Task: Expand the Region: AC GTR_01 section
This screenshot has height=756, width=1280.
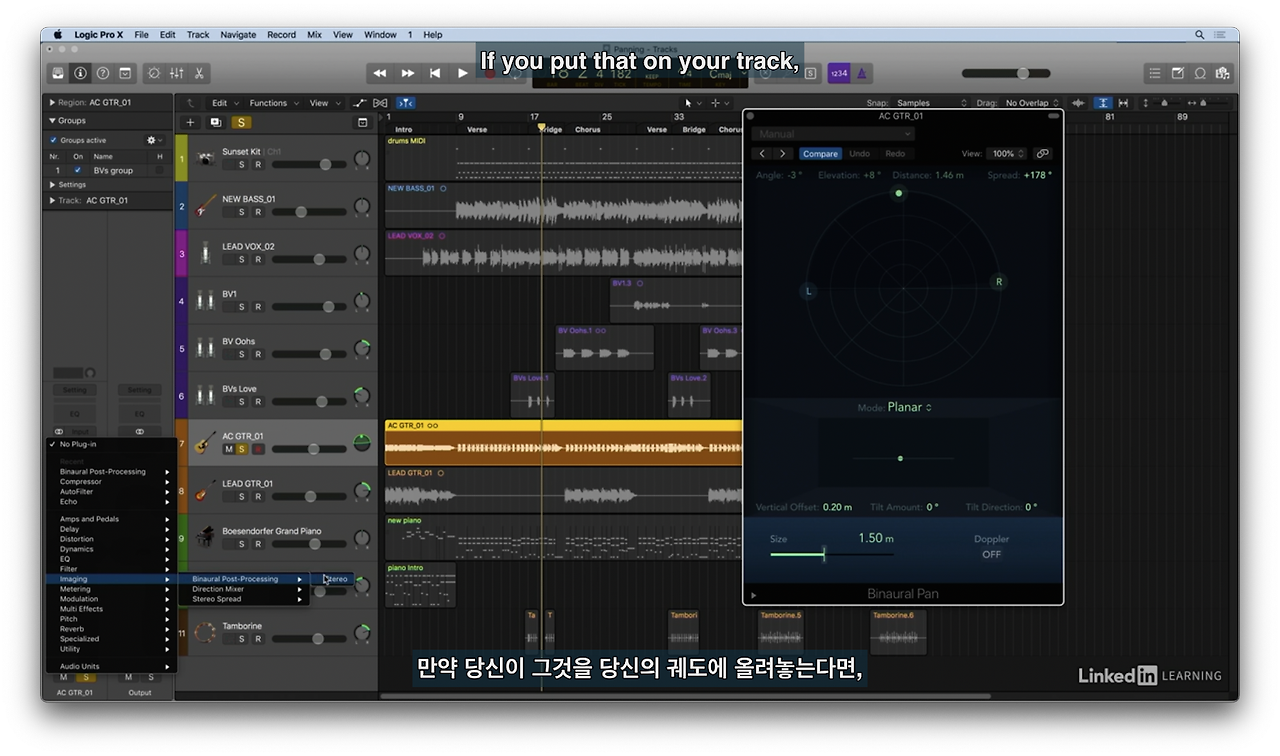Action: (52, 102)
